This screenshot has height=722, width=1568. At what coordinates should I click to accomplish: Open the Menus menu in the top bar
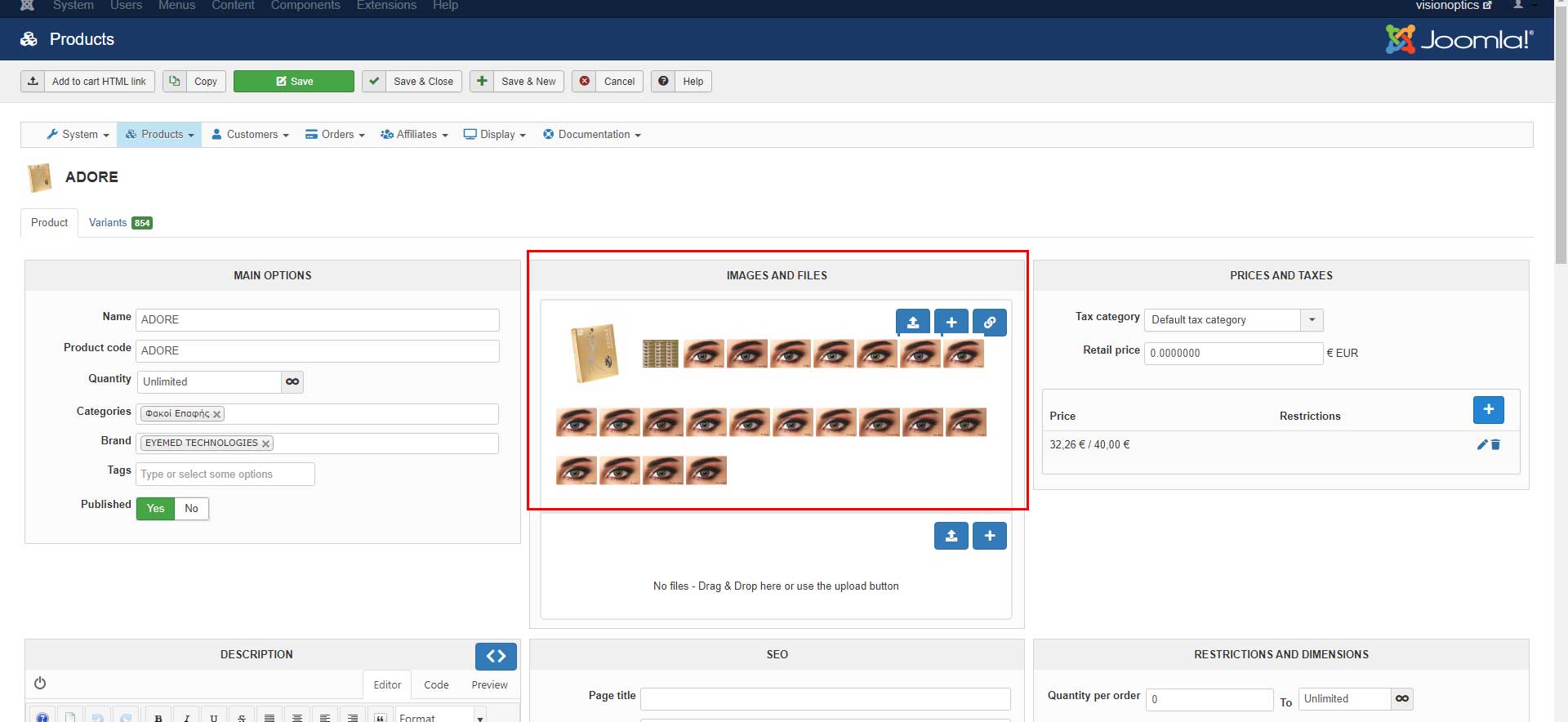(176, 6)
